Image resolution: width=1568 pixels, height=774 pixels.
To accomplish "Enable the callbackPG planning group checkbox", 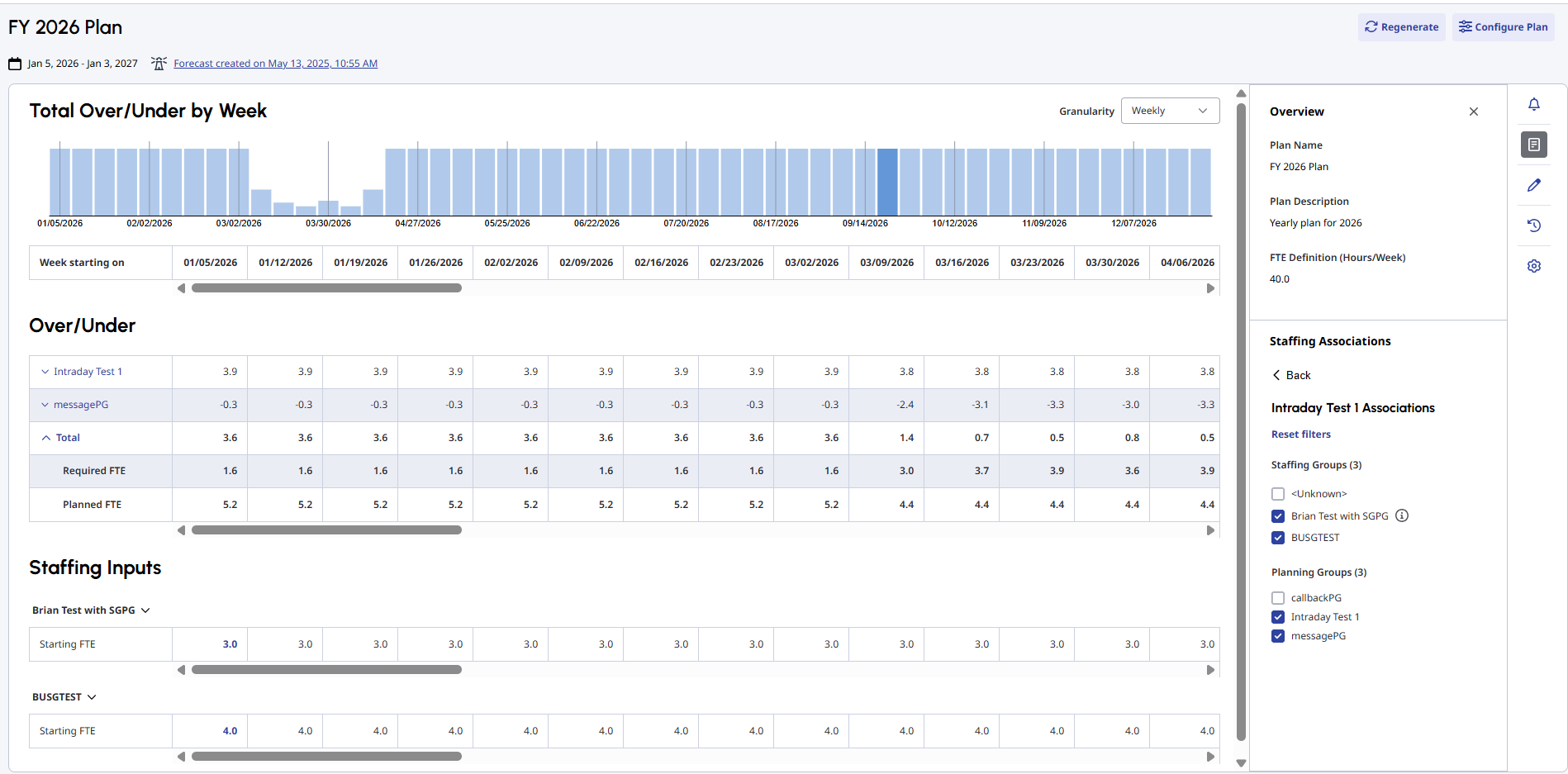I will click(x=1278, y=598).
